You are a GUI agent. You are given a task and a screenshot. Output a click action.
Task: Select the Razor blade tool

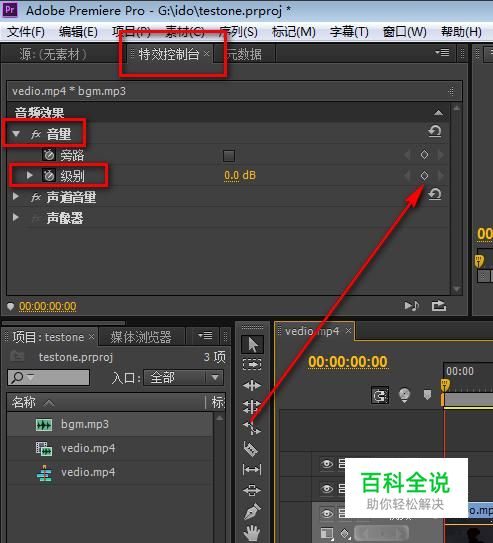(x=251, y=449)
